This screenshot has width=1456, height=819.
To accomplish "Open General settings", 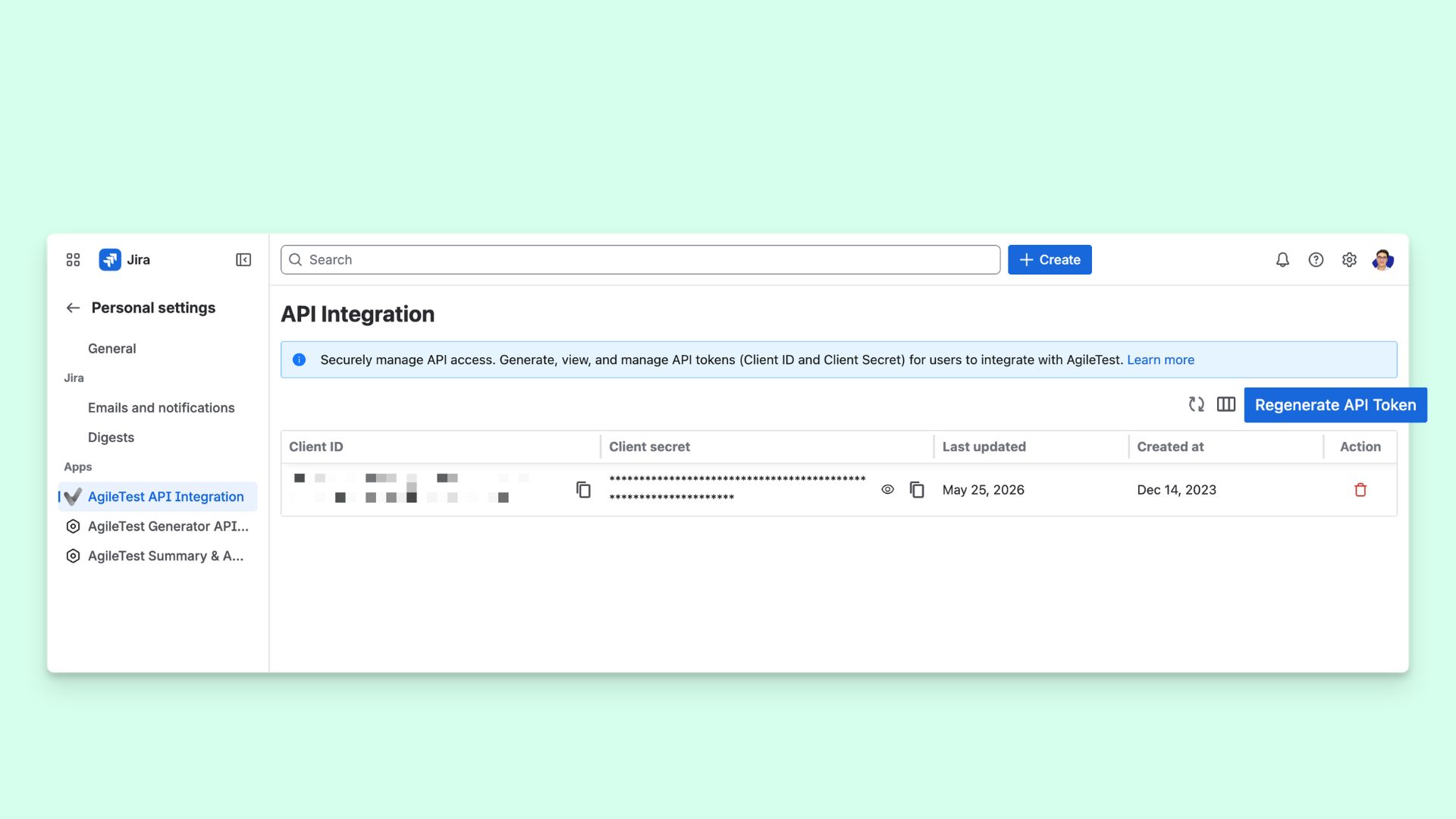I will [x=112, y=349].
